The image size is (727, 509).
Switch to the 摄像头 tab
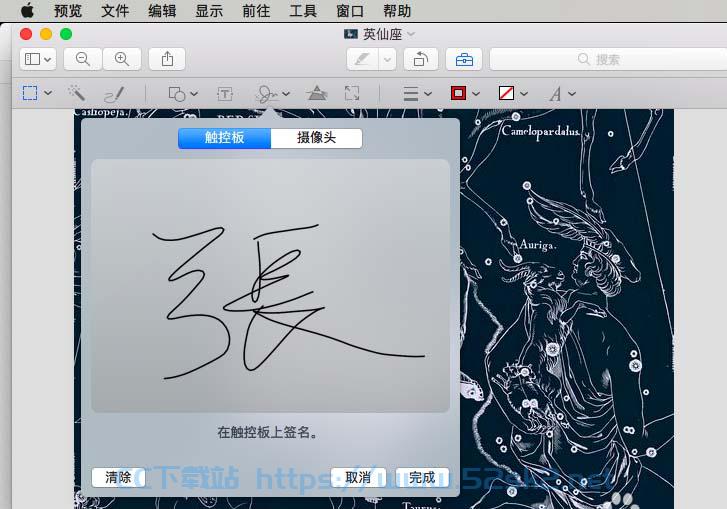(316, 138)
